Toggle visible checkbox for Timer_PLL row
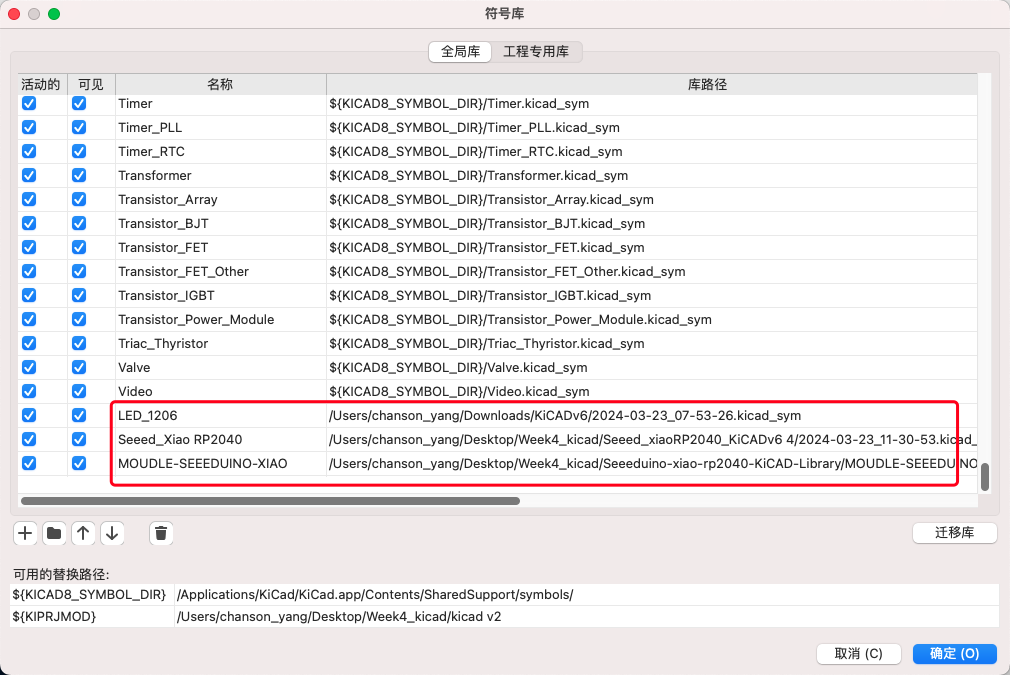The height and width of the screenshot is (675, 1010). 79,128
